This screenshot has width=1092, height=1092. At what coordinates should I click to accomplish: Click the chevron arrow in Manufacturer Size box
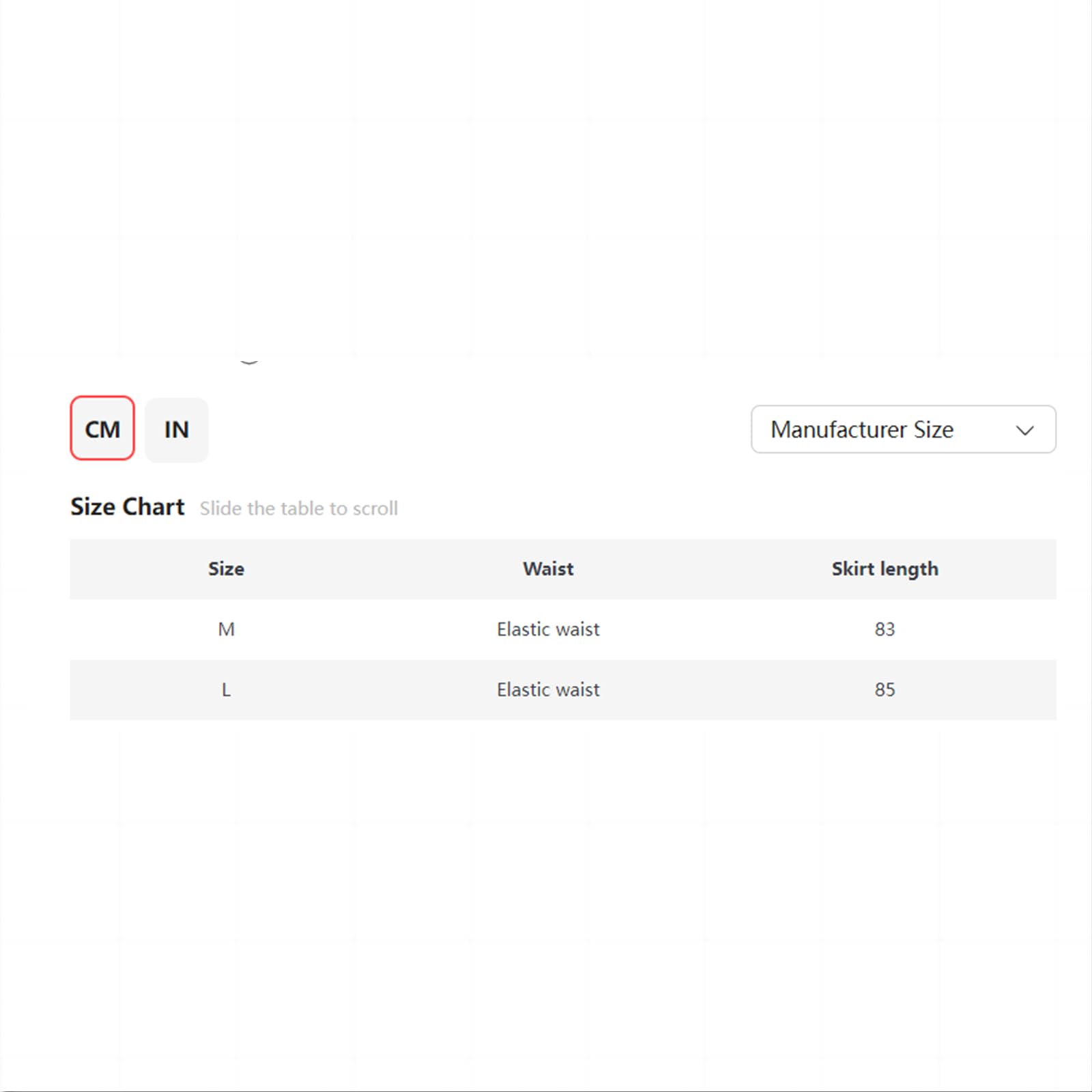click(x=1024, y=431)
